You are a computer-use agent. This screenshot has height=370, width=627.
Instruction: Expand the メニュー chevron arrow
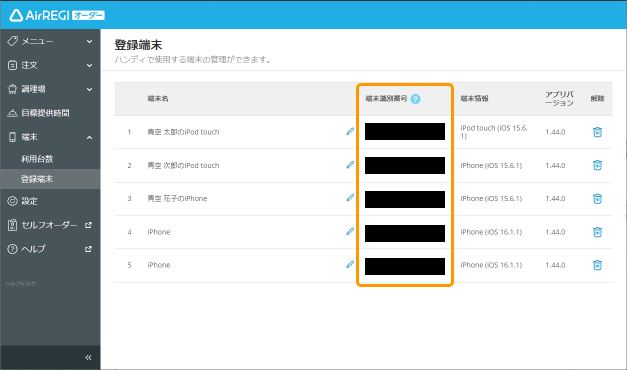pos(90,41)
